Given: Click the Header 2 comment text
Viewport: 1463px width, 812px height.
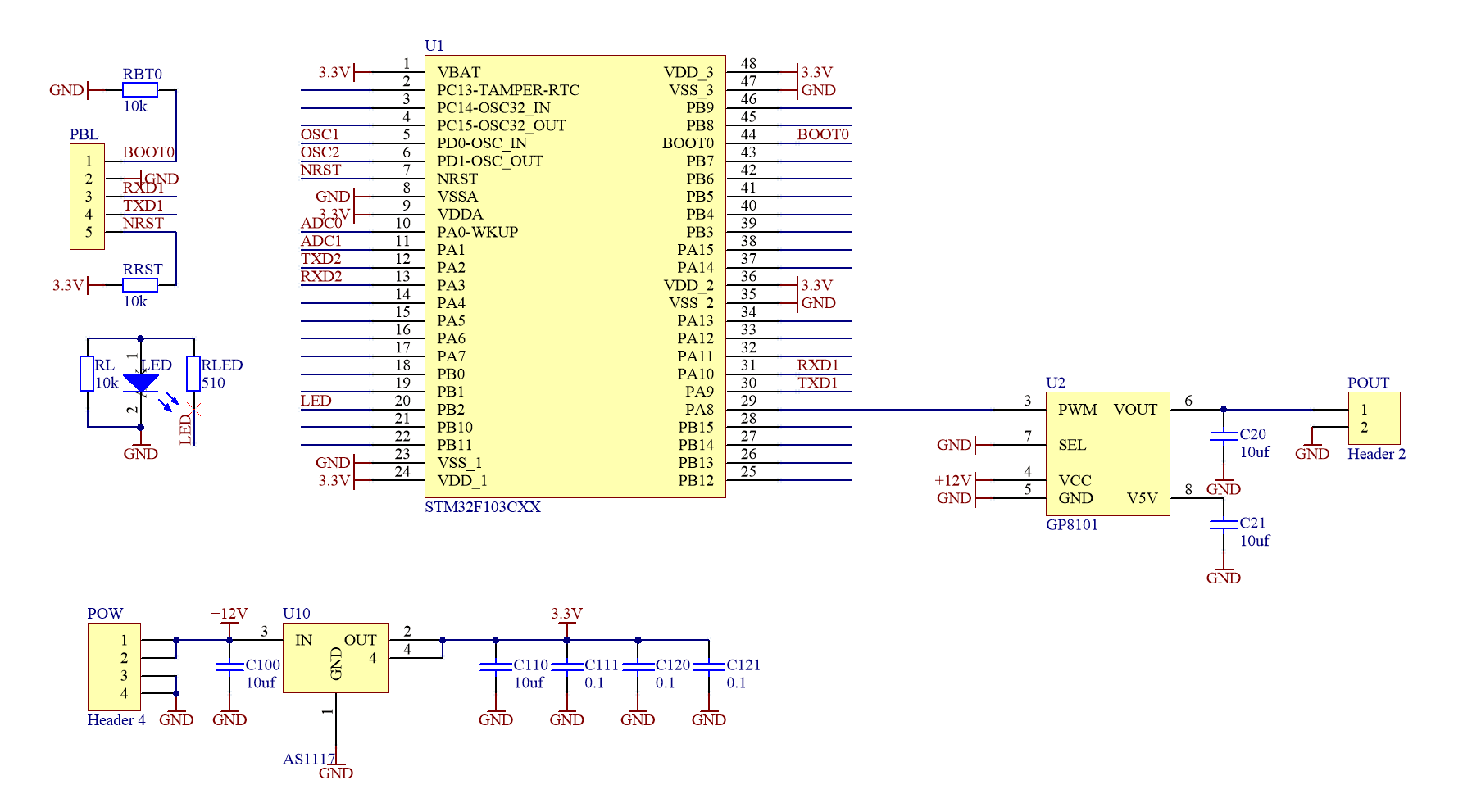Looking at the screenshot, I should click(1377, 454).
